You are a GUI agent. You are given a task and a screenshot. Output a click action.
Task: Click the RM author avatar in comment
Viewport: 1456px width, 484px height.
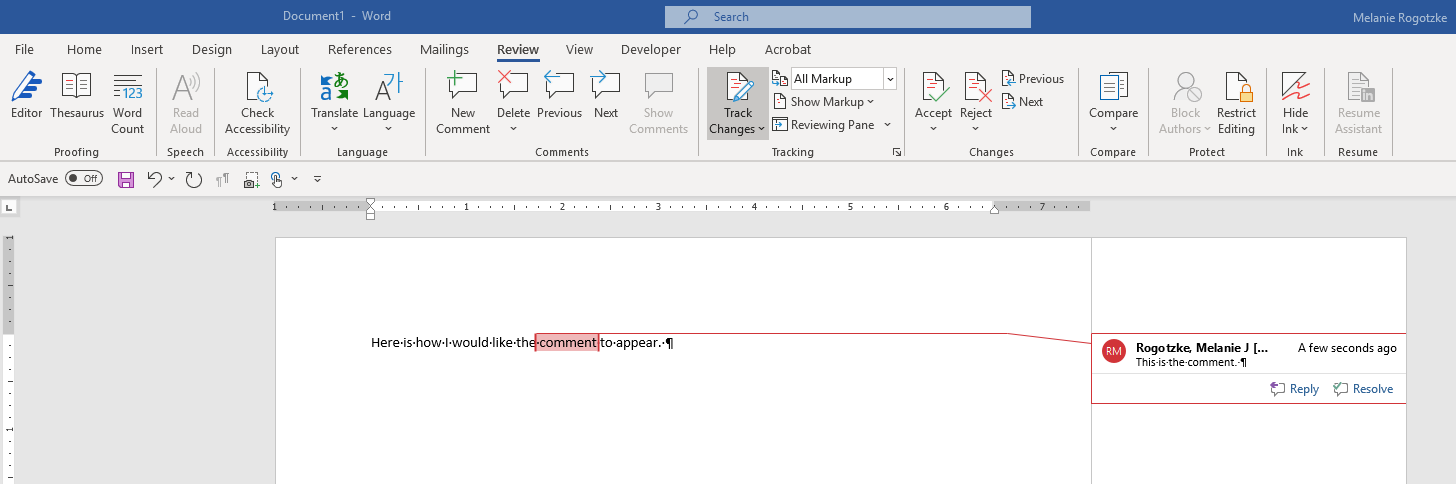pos(1114,352)
